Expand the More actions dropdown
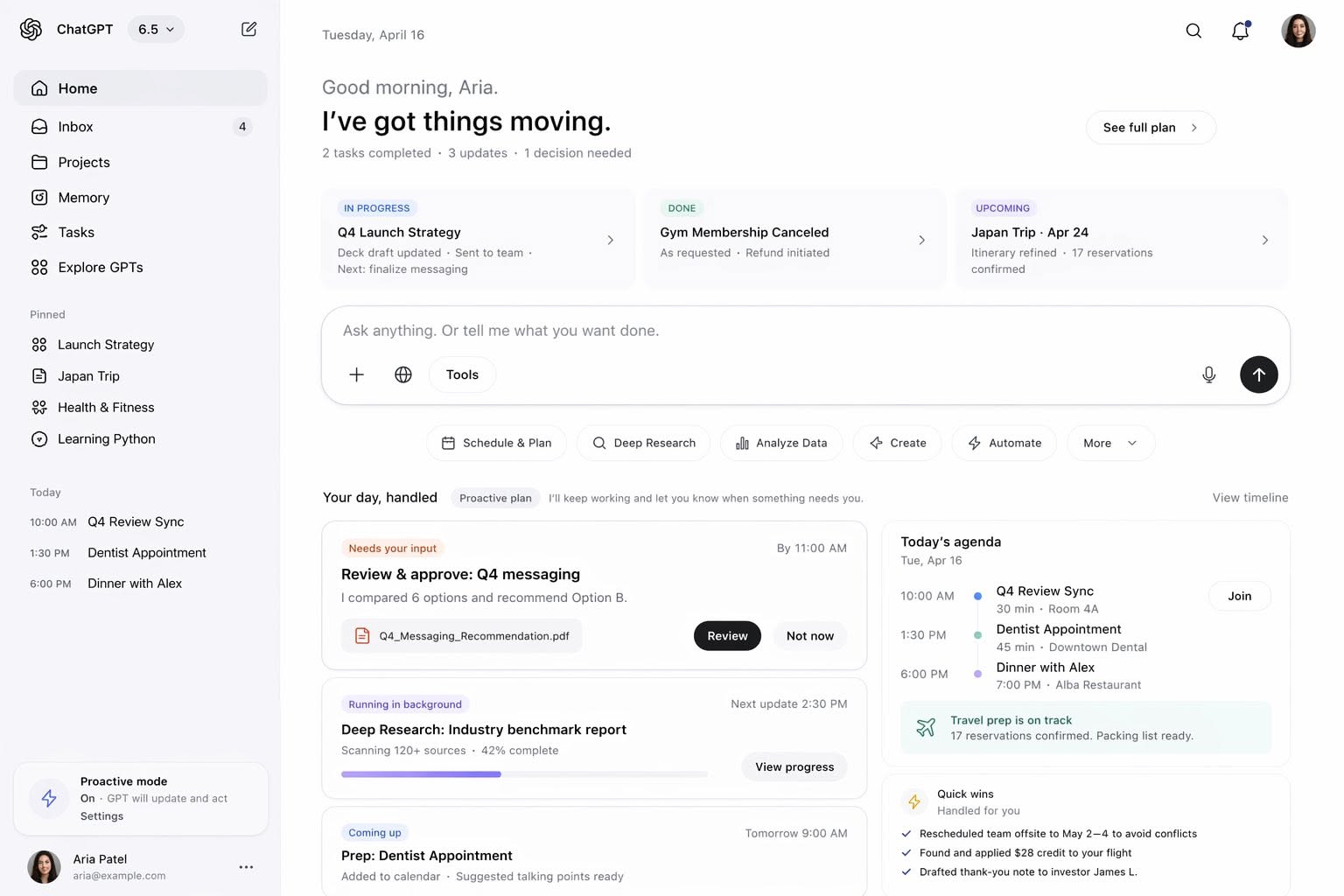The width and height of the screenshot is (1344, 896). click(x=1109, y=444)
